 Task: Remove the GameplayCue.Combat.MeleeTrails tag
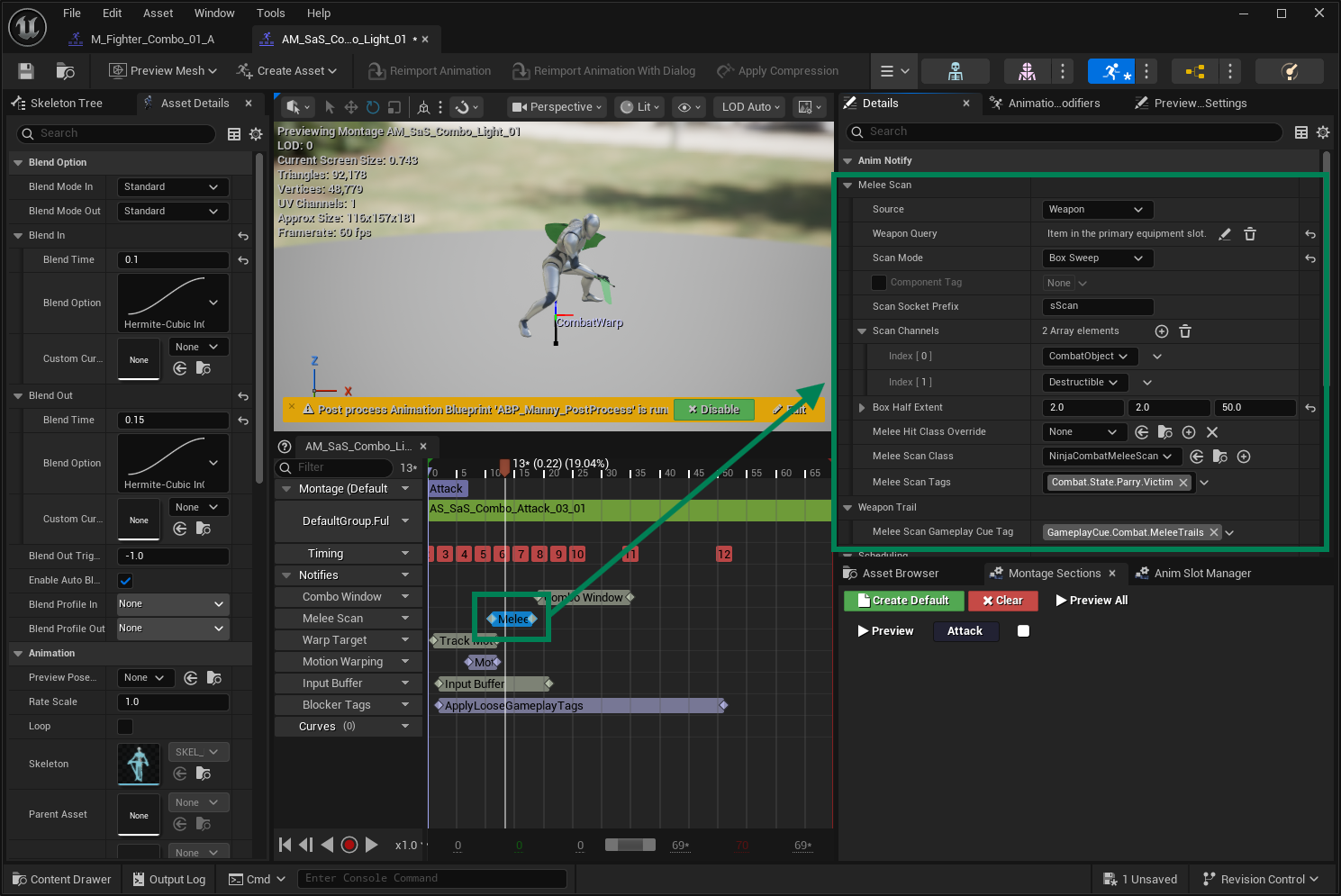coord(1214,533)
